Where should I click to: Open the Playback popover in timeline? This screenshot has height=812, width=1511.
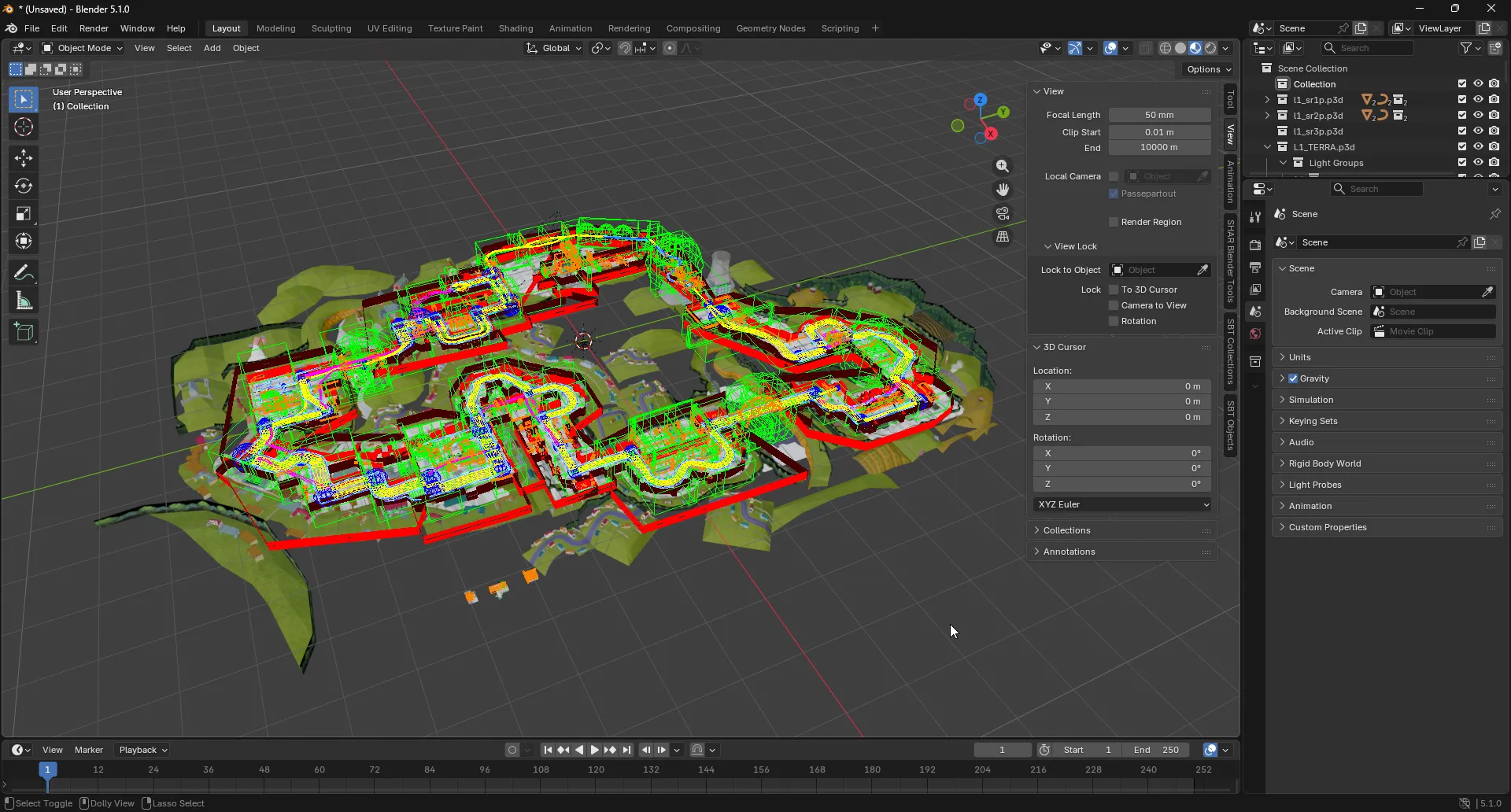pyautogui.click(x=142, y=750)
